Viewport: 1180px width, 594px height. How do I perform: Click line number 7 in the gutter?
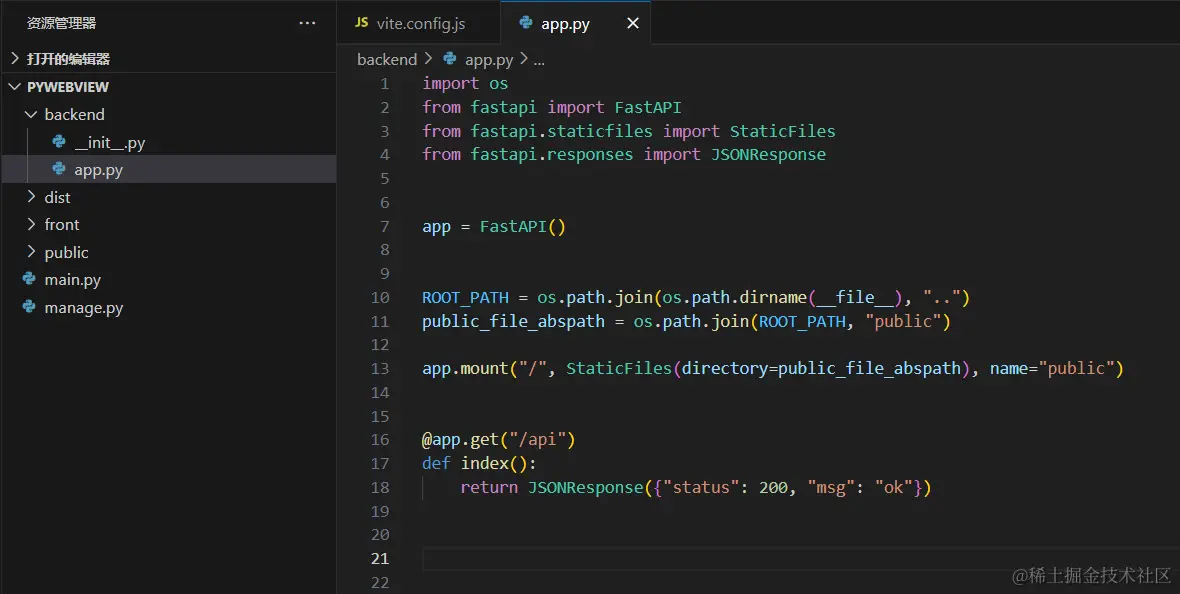385,227
